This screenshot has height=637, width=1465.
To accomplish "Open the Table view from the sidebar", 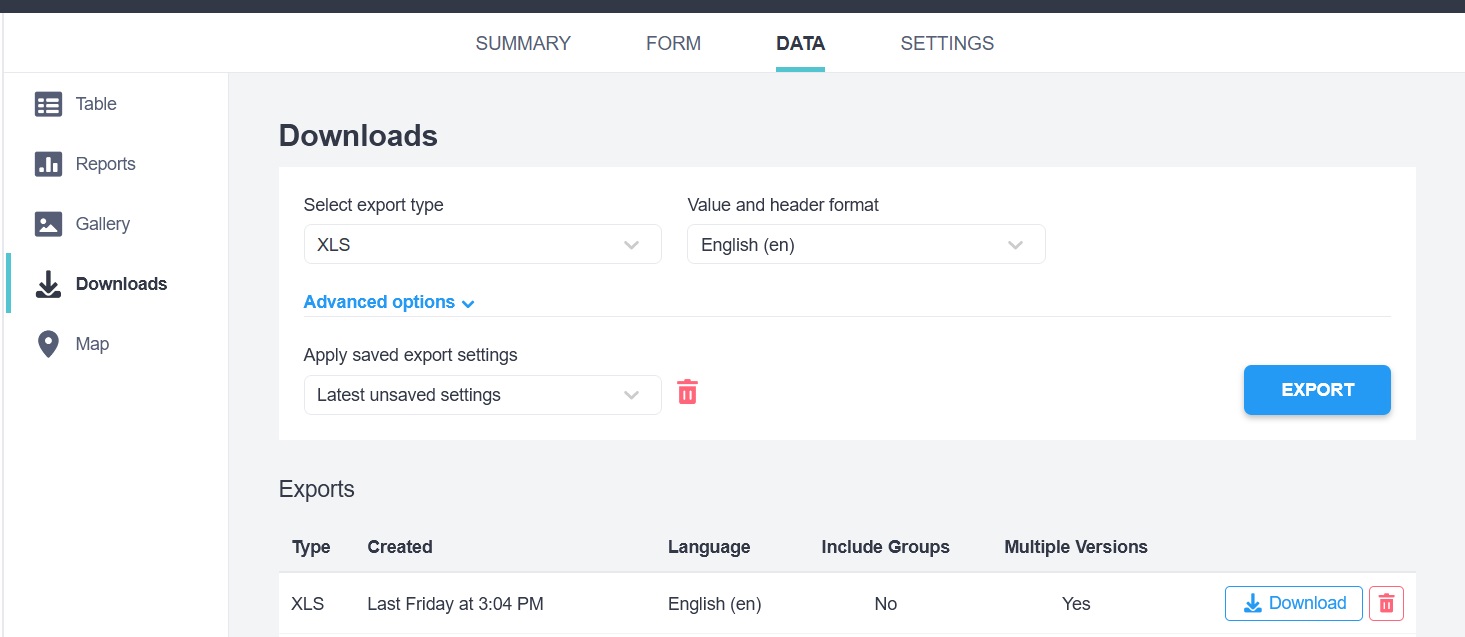I will (95, 103).
